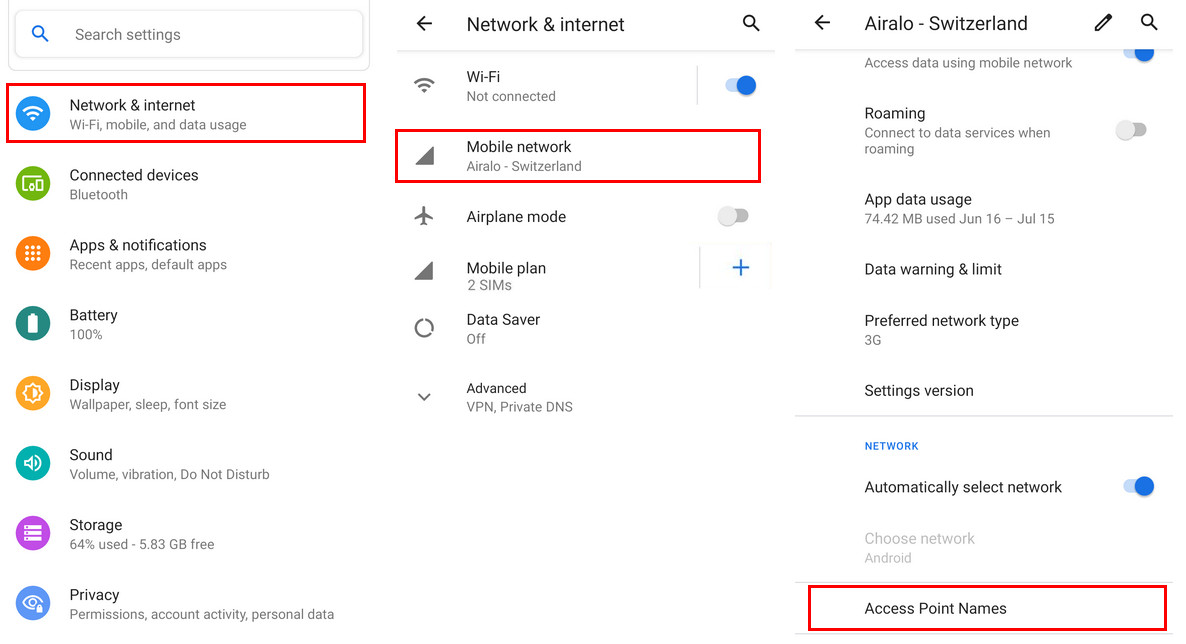Click the edit pencil icon on Airalo - Switzerland
The height and width of the screenshot is (644, 1186).
tap(1103, 23)
